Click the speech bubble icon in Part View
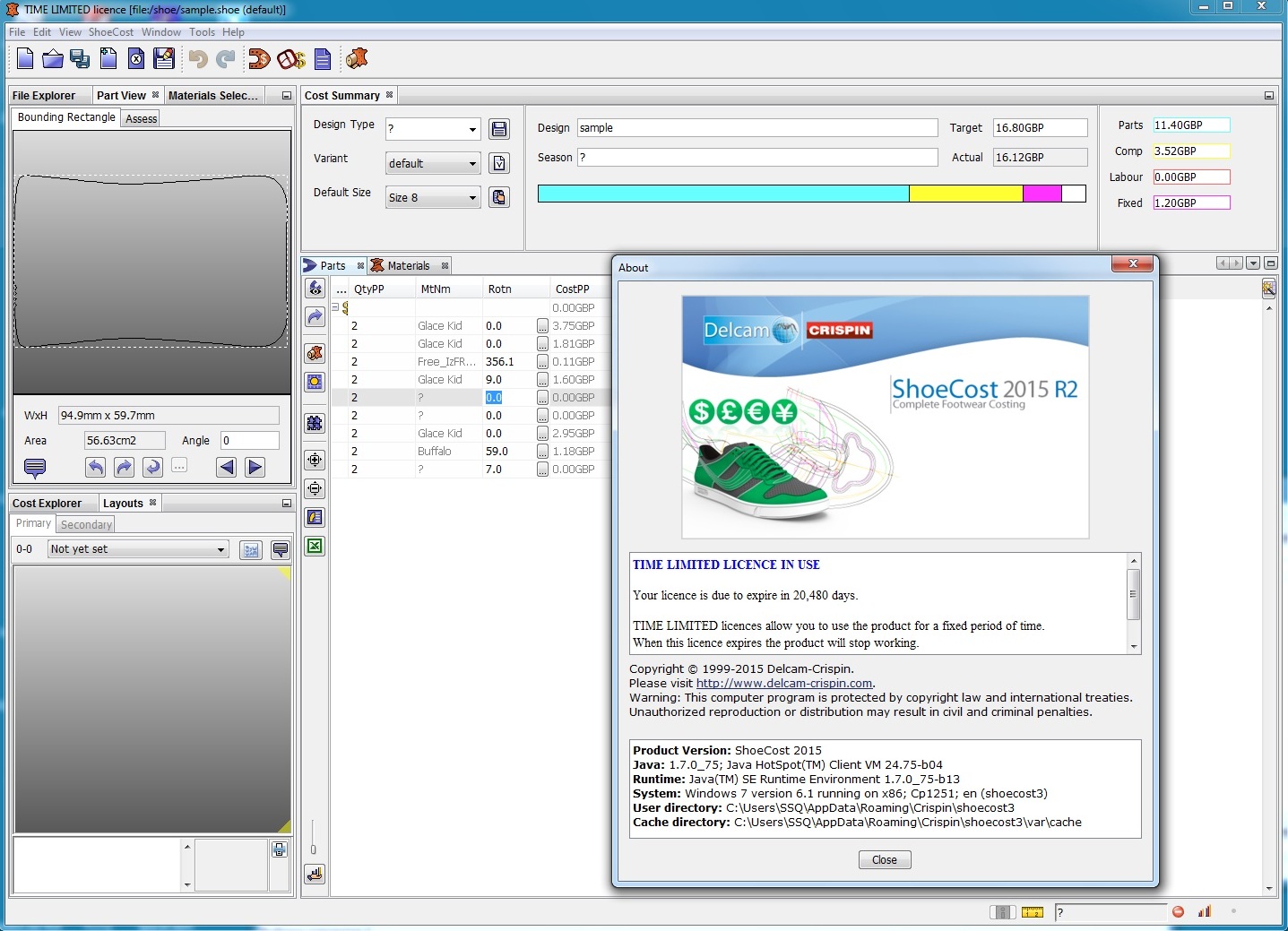This screenshot has width=1288, height=931. click(35, 468)
